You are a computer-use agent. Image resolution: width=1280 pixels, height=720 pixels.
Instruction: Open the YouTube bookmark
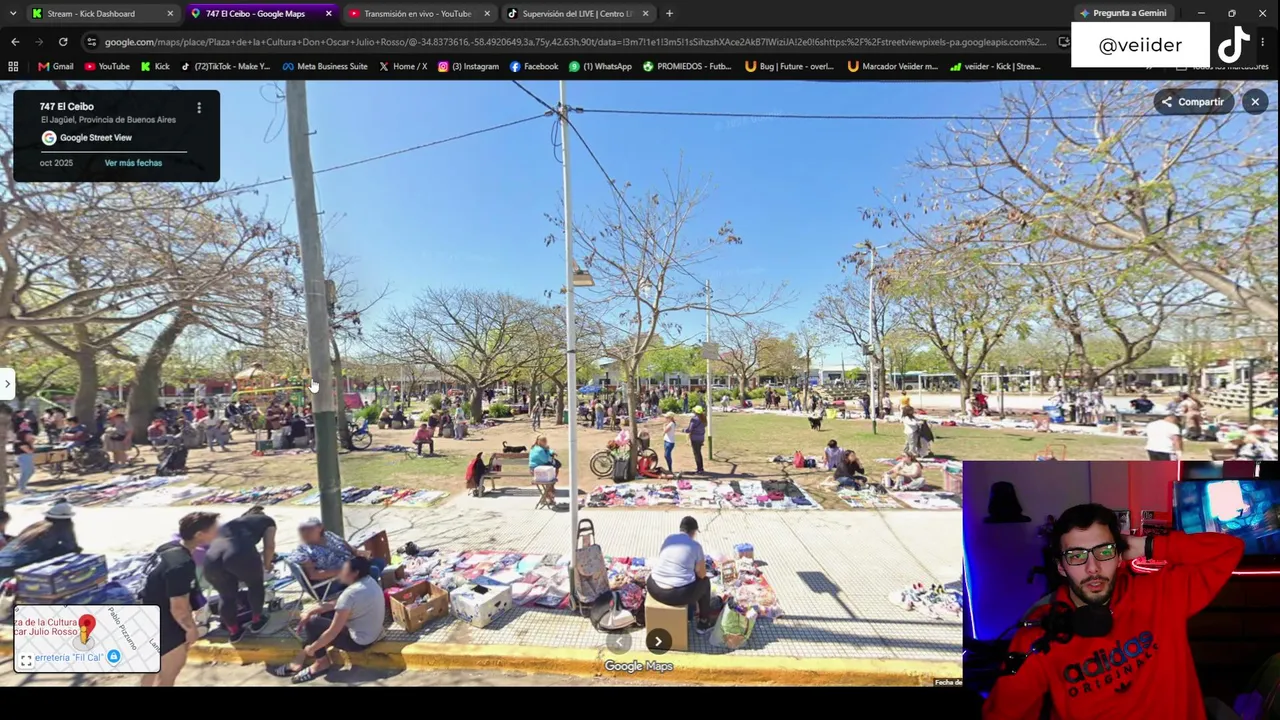click(107, 66)
